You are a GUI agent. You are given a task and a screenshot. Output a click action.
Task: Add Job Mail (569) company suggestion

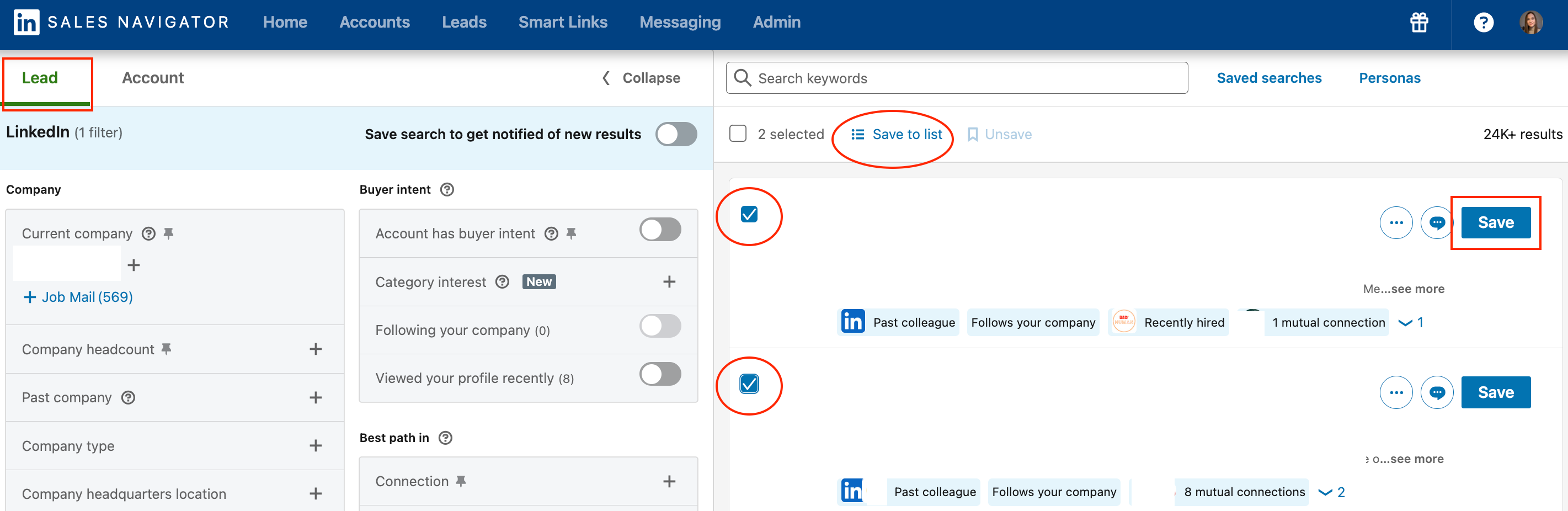click(78, 296)
